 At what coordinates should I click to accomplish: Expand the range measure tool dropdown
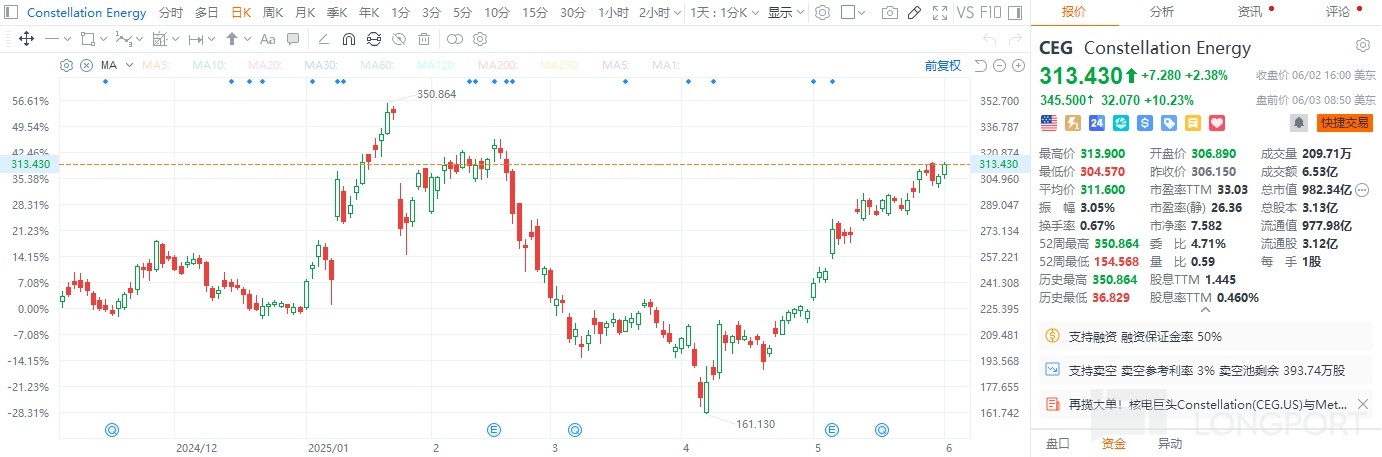(212, 39)
